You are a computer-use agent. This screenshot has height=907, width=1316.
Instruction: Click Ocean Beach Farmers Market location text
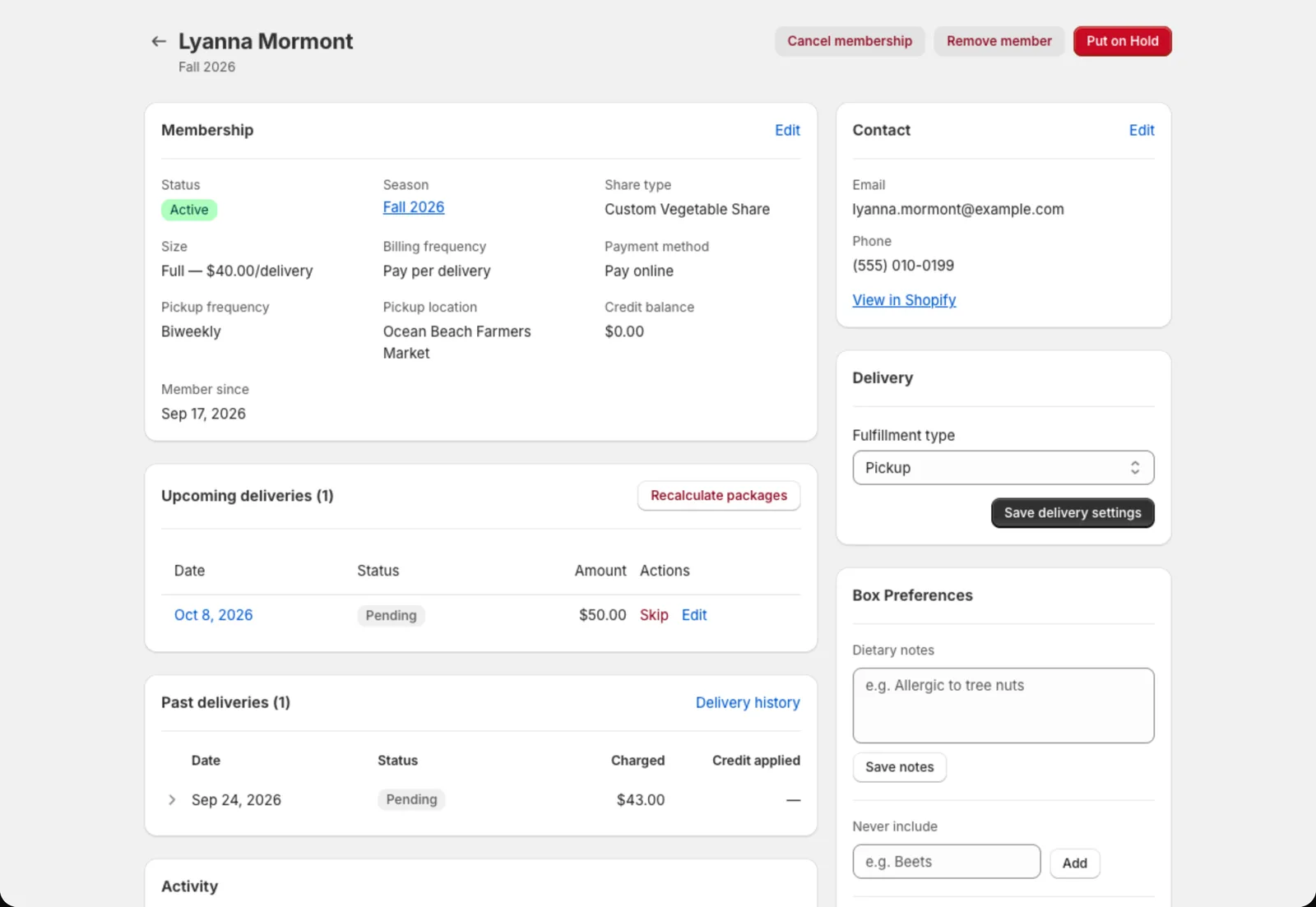pos(456,342)
